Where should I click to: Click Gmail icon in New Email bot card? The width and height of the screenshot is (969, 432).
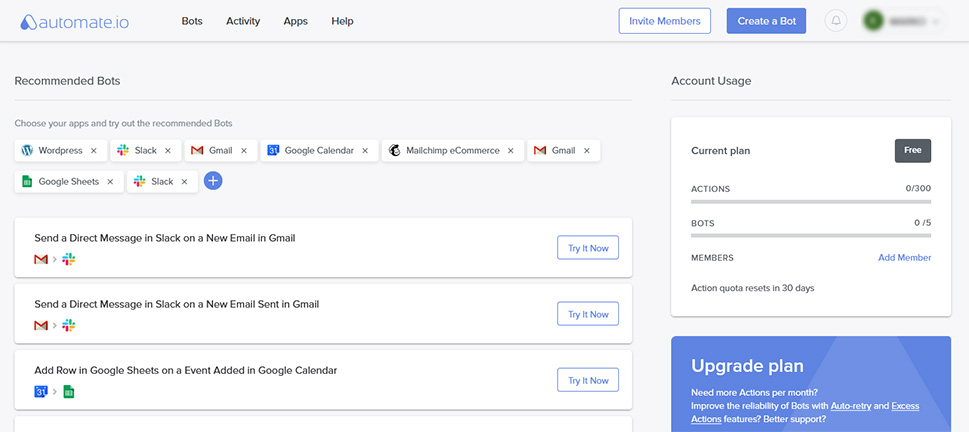[41, 260]
